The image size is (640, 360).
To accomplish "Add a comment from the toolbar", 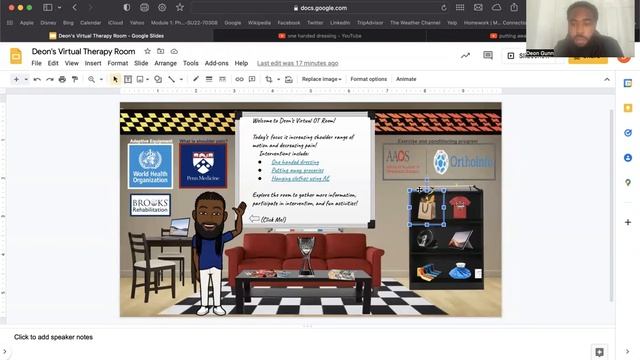I will point(252,79).
